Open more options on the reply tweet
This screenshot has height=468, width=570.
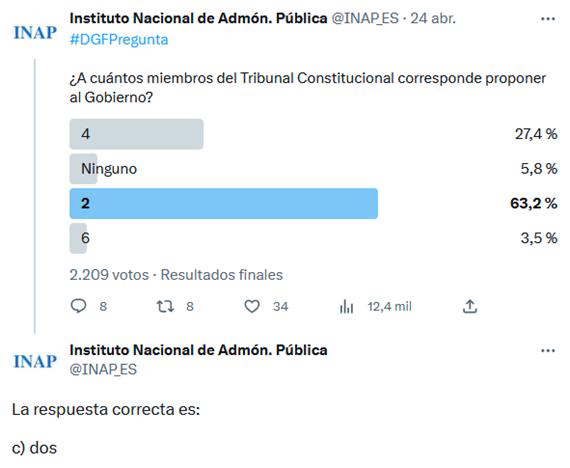click(x=548, y=351)
